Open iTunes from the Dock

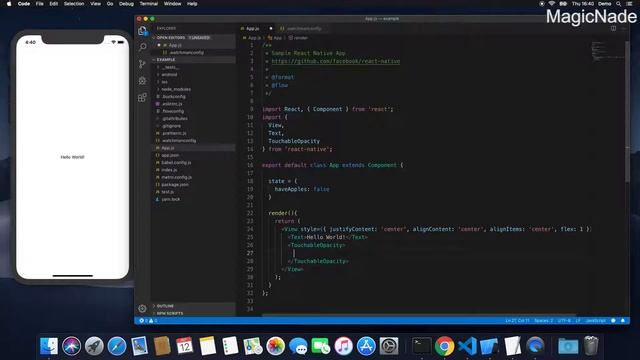point(344,346)
